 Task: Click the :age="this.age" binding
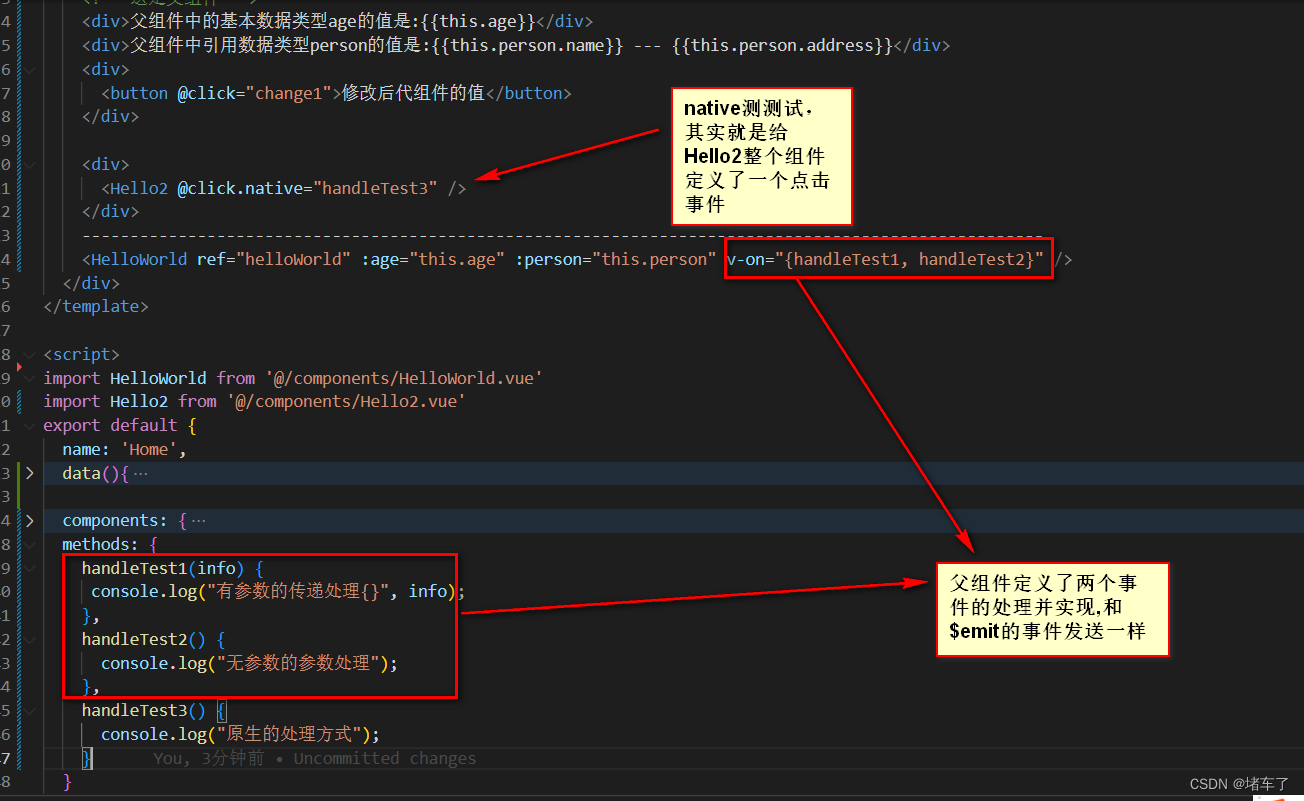point(432,260)
